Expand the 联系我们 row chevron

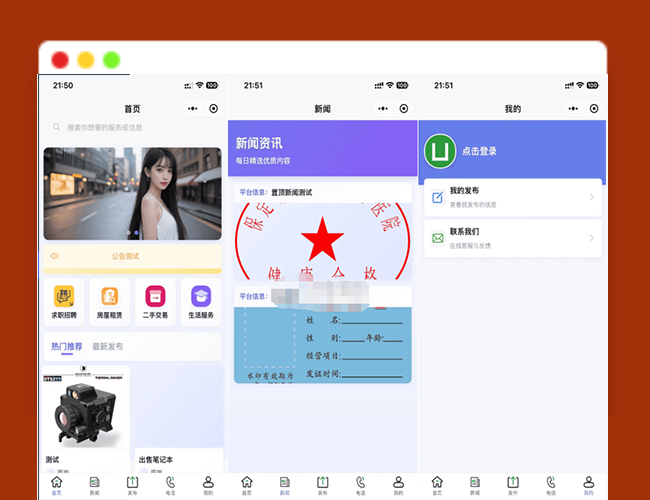592,238
